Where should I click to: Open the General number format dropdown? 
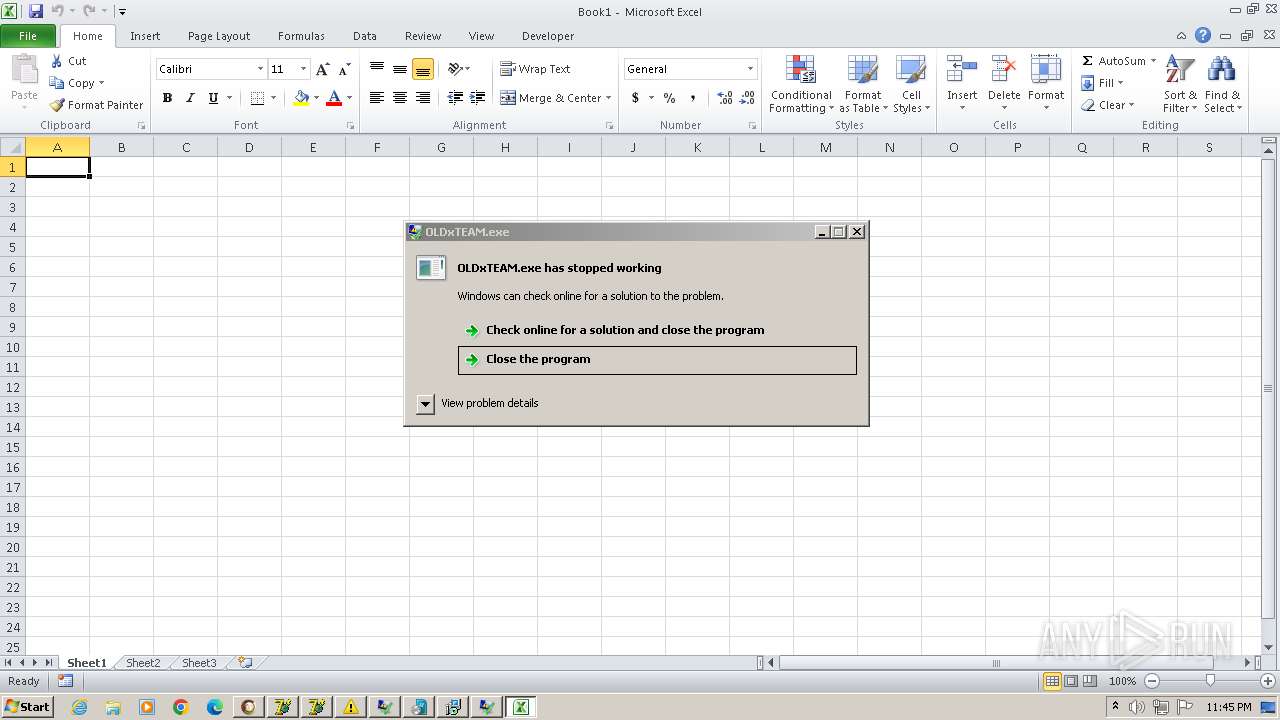coord(750,69)
